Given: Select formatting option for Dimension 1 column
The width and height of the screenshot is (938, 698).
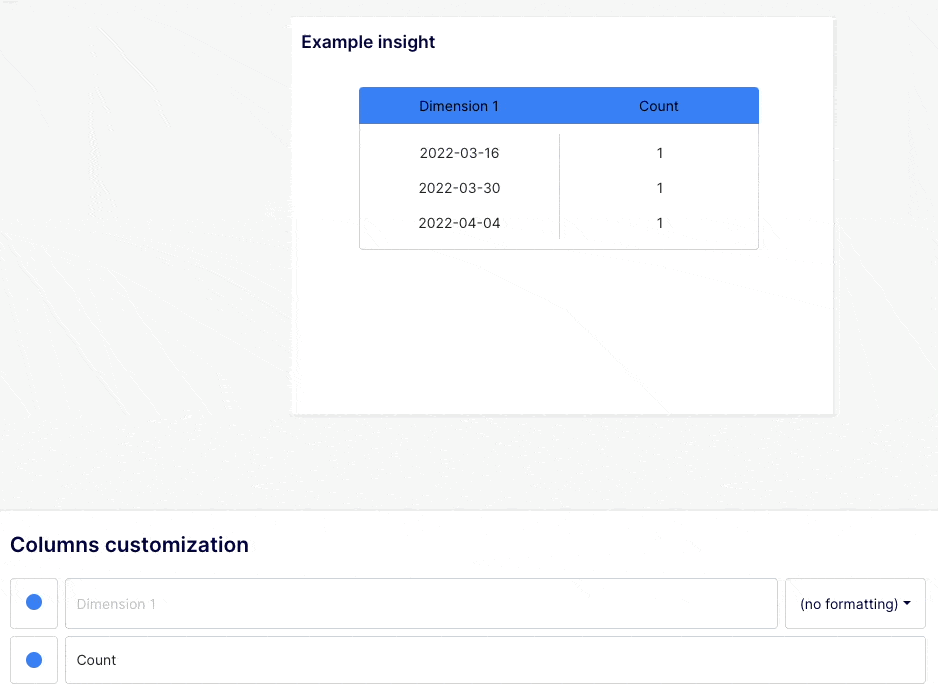Looking at the screenshot, I should coord(855,603).
